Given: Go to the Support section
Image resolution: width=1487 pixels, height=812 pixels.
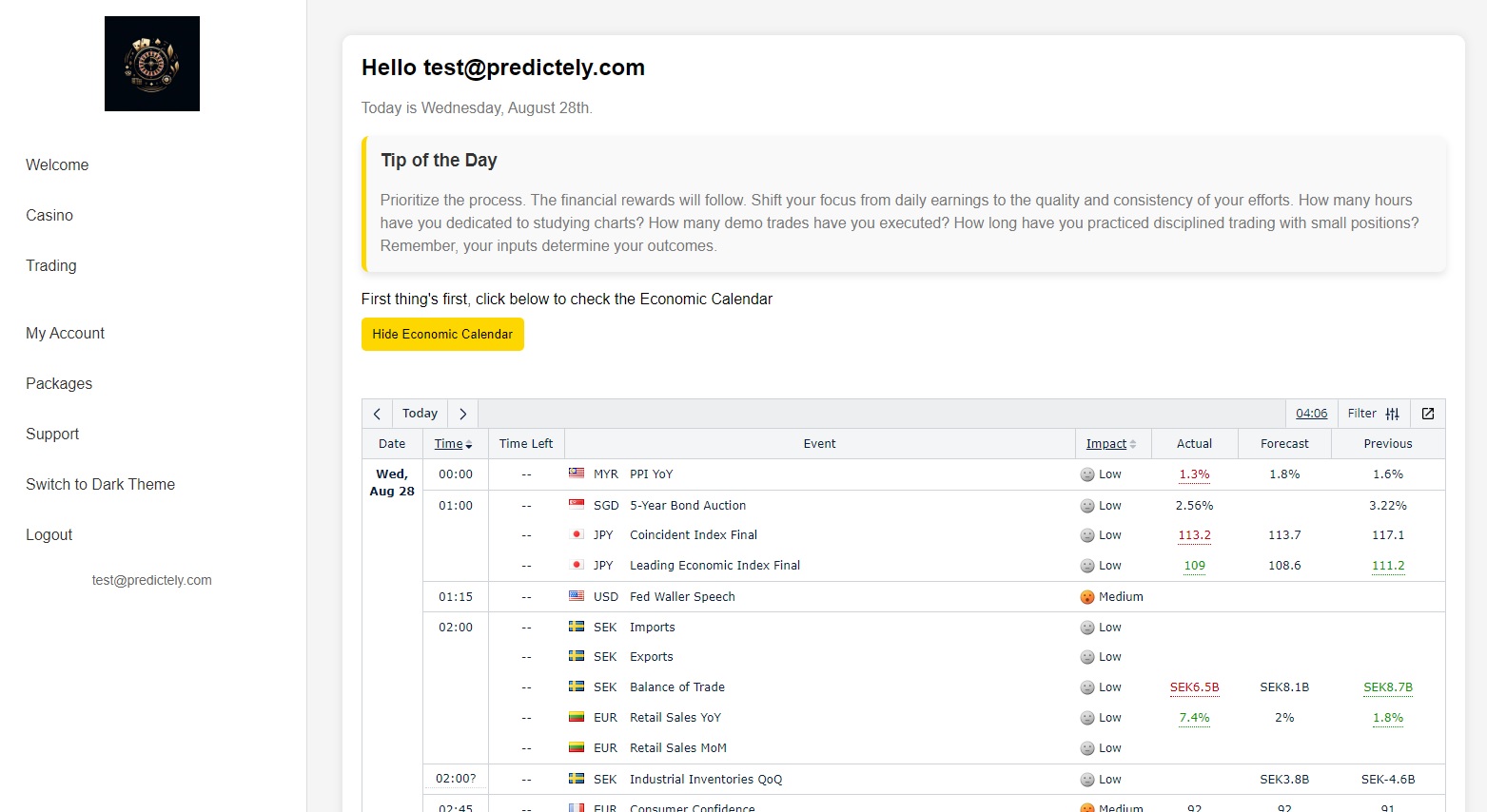Looking at the screenshot, I should pos(52,434).
